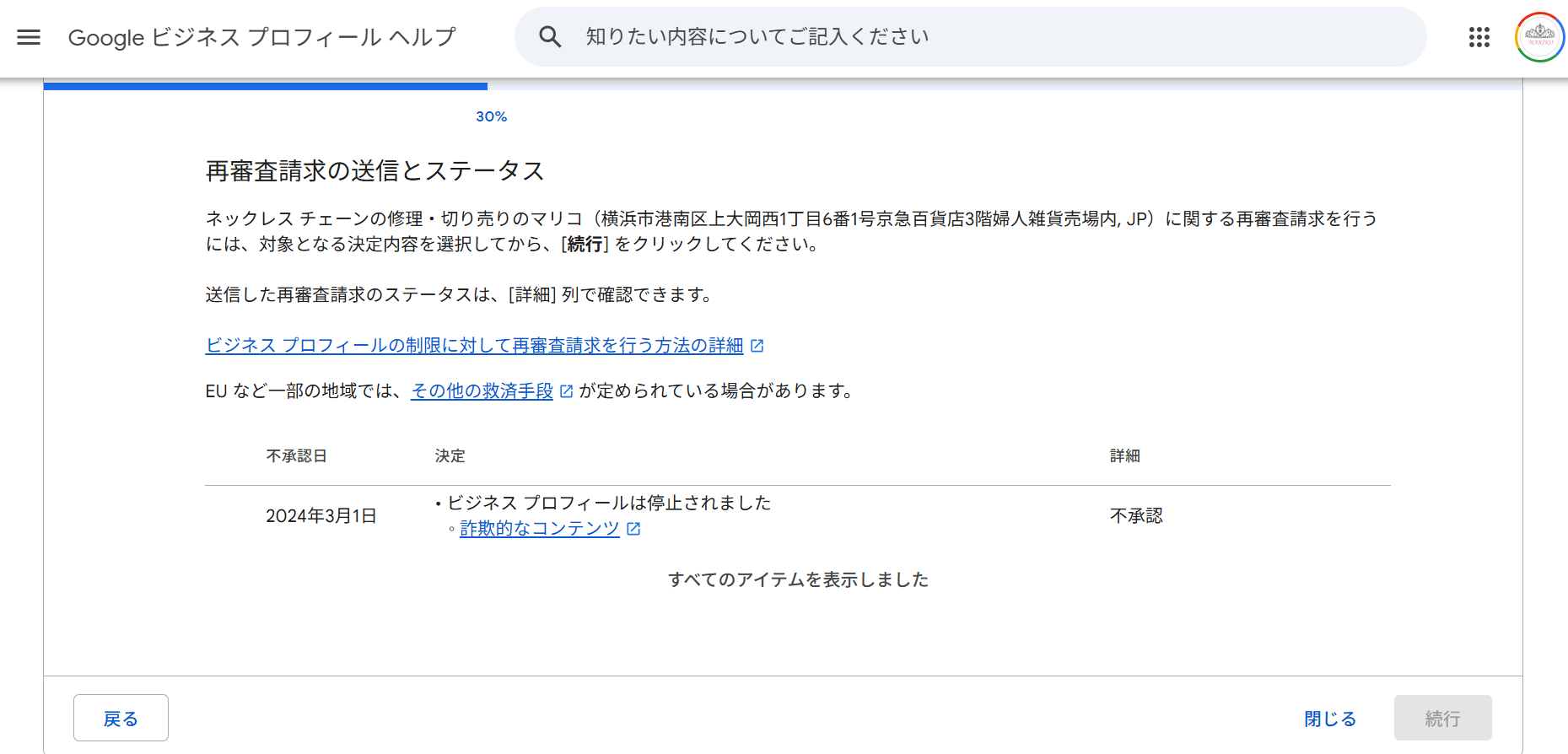Click ビジネス プロフィールは停止されました text

tap(609, 503)
